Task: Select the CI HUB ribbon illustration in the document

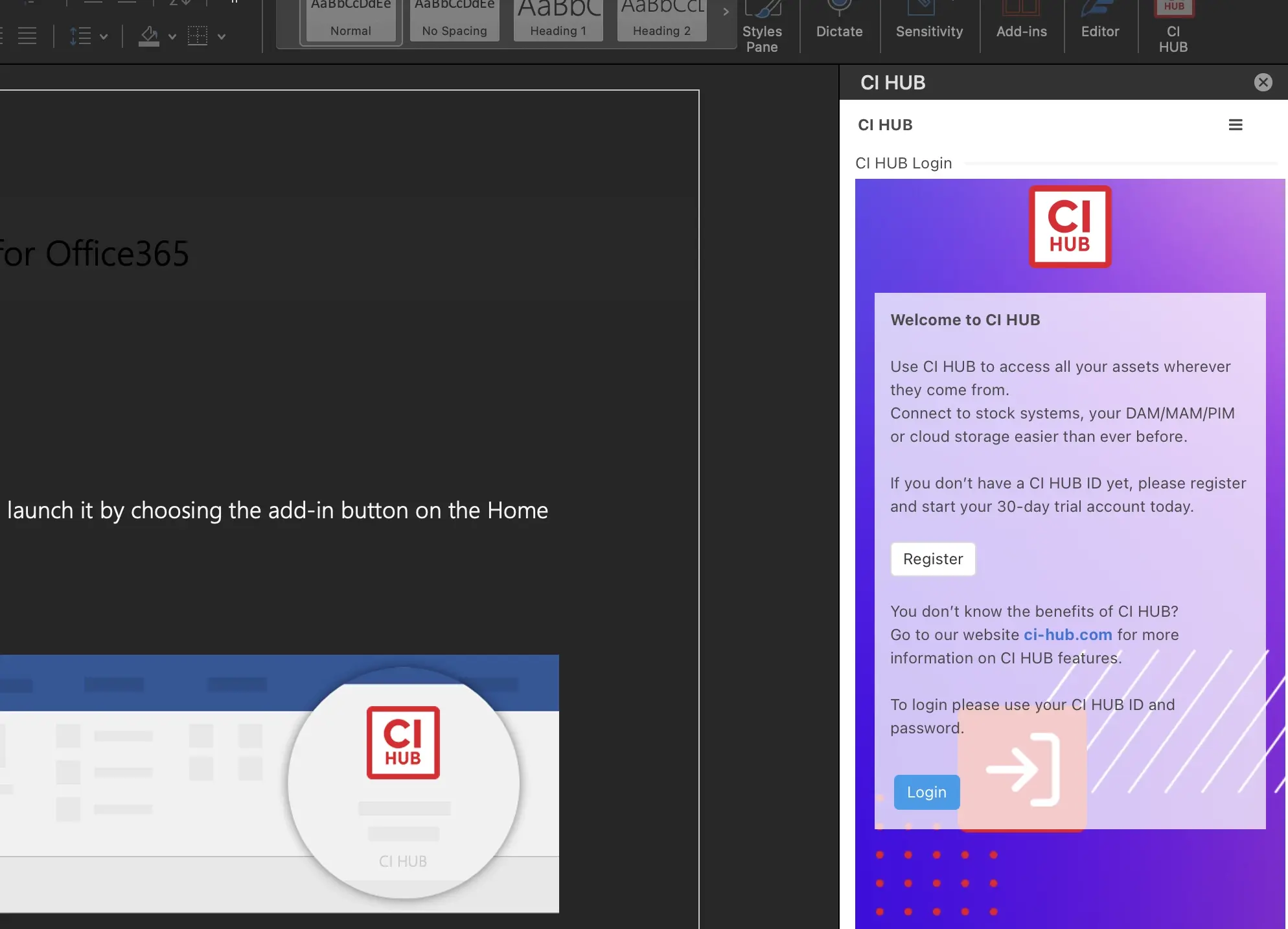Action: pyautogui.click(x=279, y=784)
